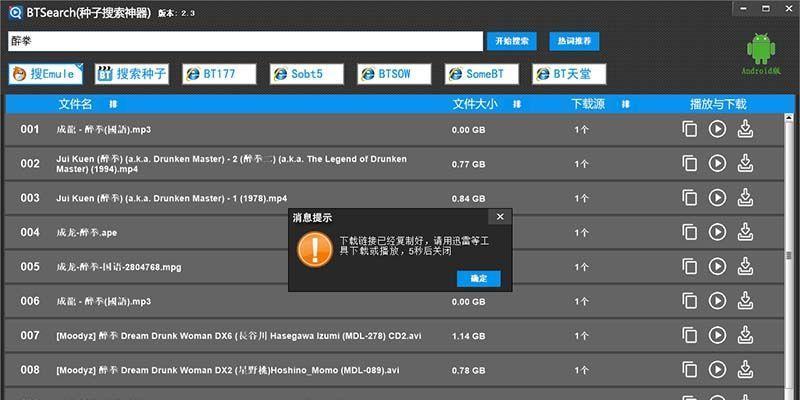800x400 pixels.
Task: Play row 005 2804768.mpg file
Action: click(717, 266)
